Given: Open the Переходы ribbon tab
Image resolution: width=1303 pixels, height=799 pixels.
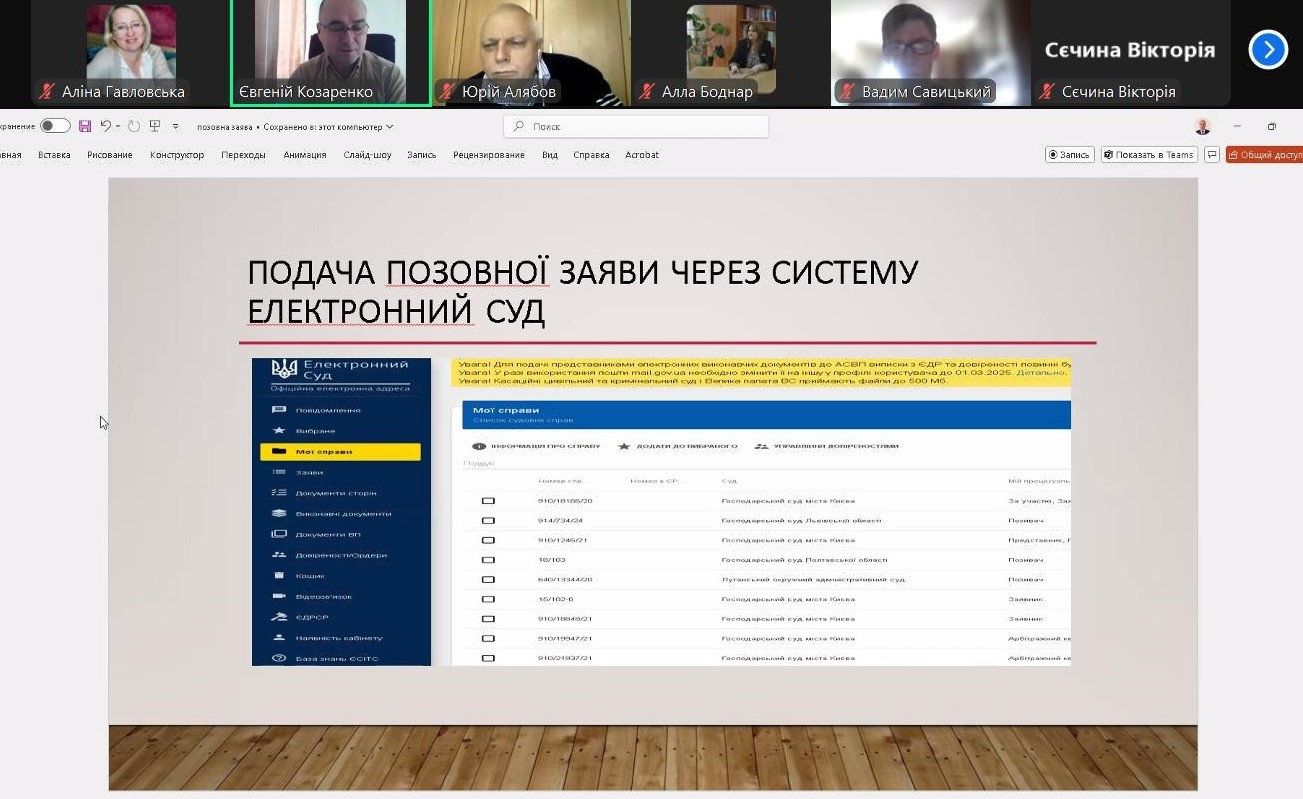Looking at the screenshot, I should [x=244, y=155].
